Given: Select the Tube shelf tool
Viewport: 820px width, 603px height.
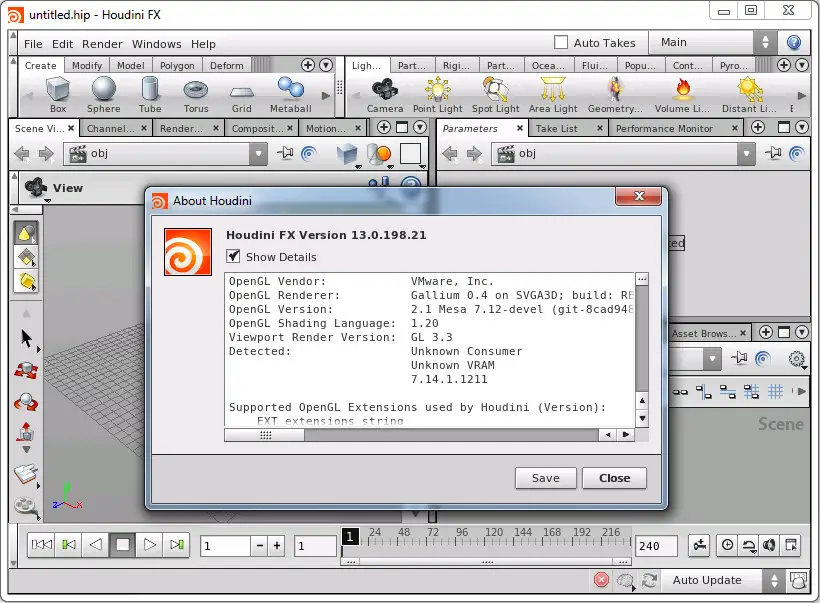Looking at the screenshot, I should (150, 95).
